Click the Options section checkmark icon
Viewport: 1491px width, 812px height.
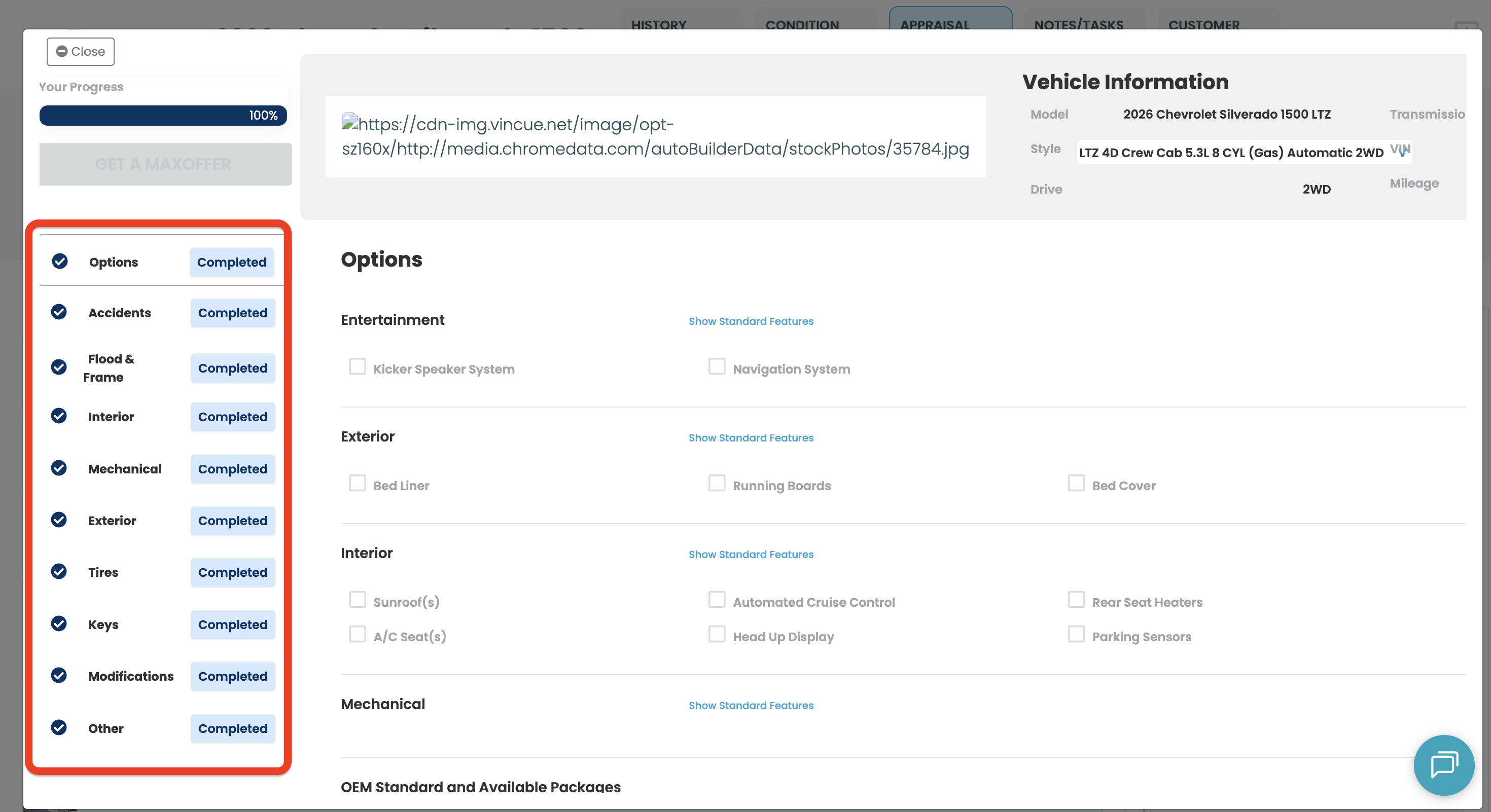60,262
